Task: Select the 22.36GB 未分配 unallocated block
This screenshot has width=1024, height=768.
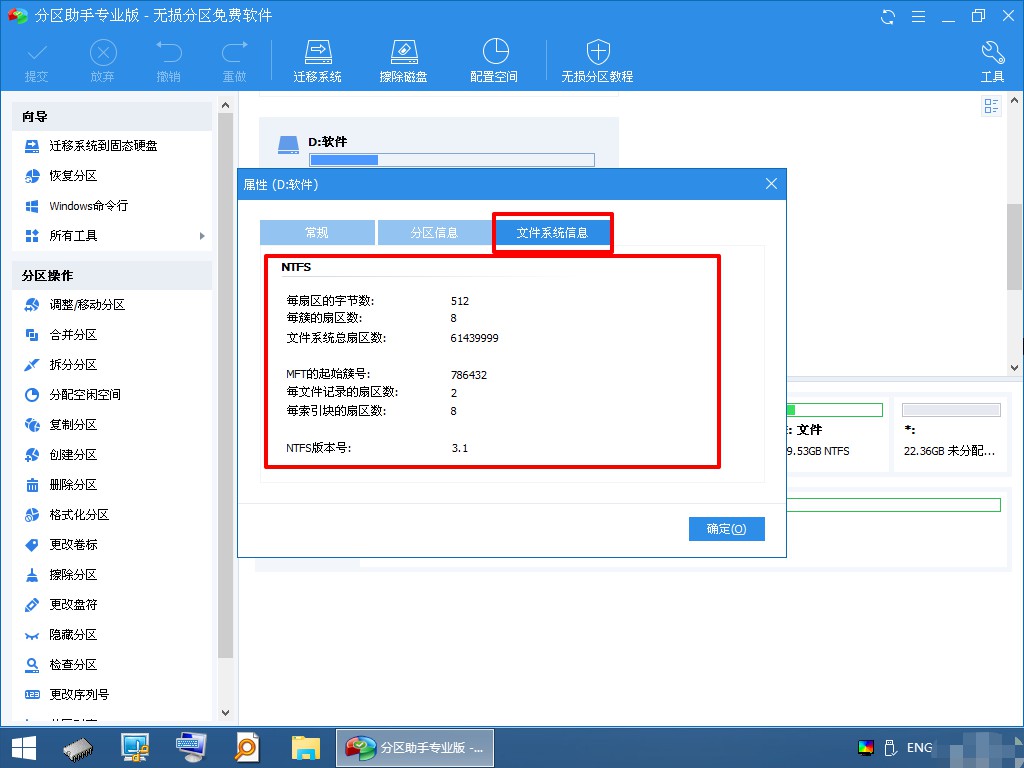Action: click(x=951, y=434)
